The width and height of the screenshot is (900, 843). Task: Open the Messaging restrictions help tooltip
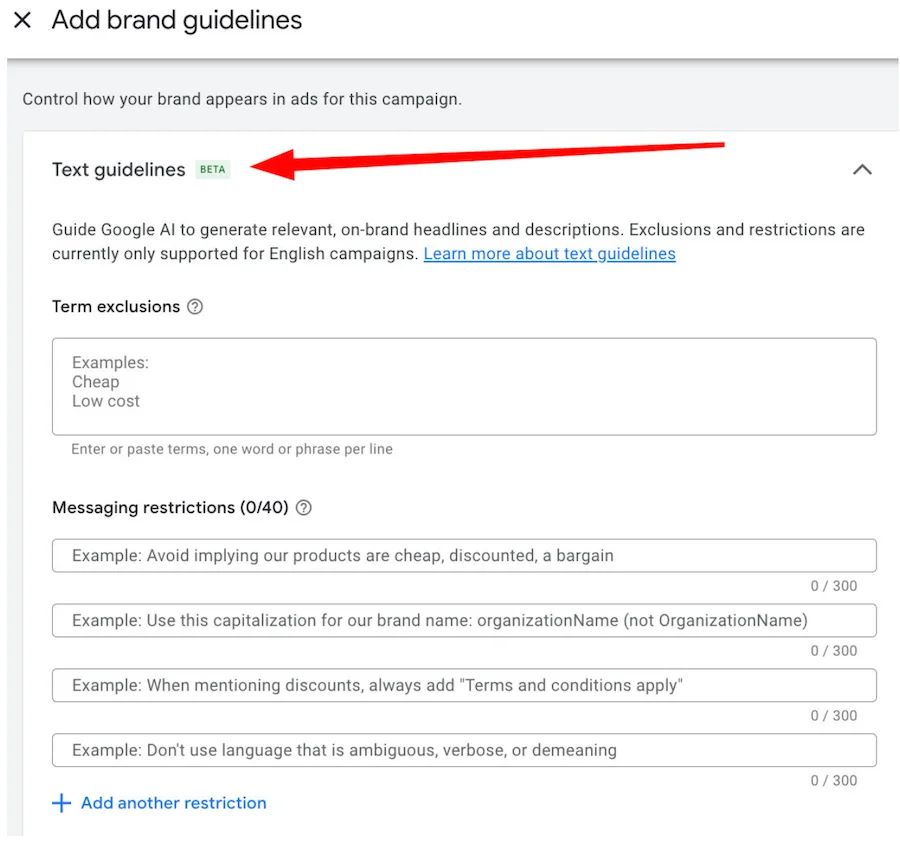[x=303, y=508]
